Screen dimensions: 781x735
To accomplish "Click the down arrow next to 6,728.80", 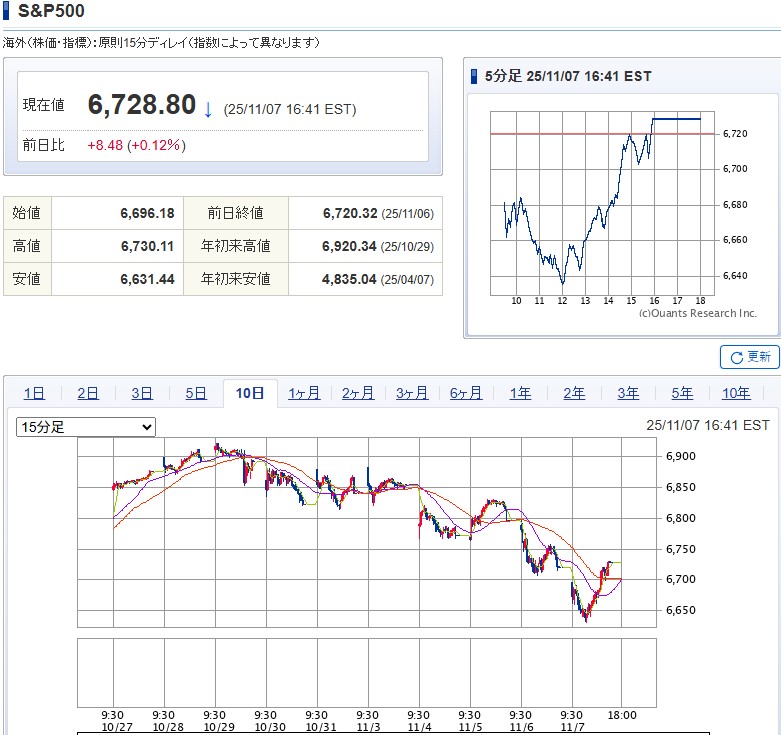I will 208,109.
